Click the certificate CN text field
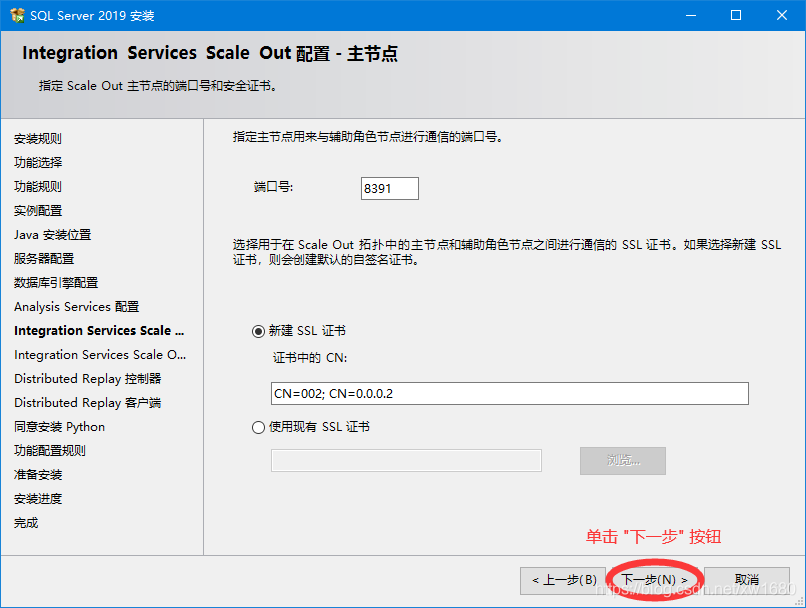Image resolution: width=806 pixels, height=608 pixels. coord(509,394)
